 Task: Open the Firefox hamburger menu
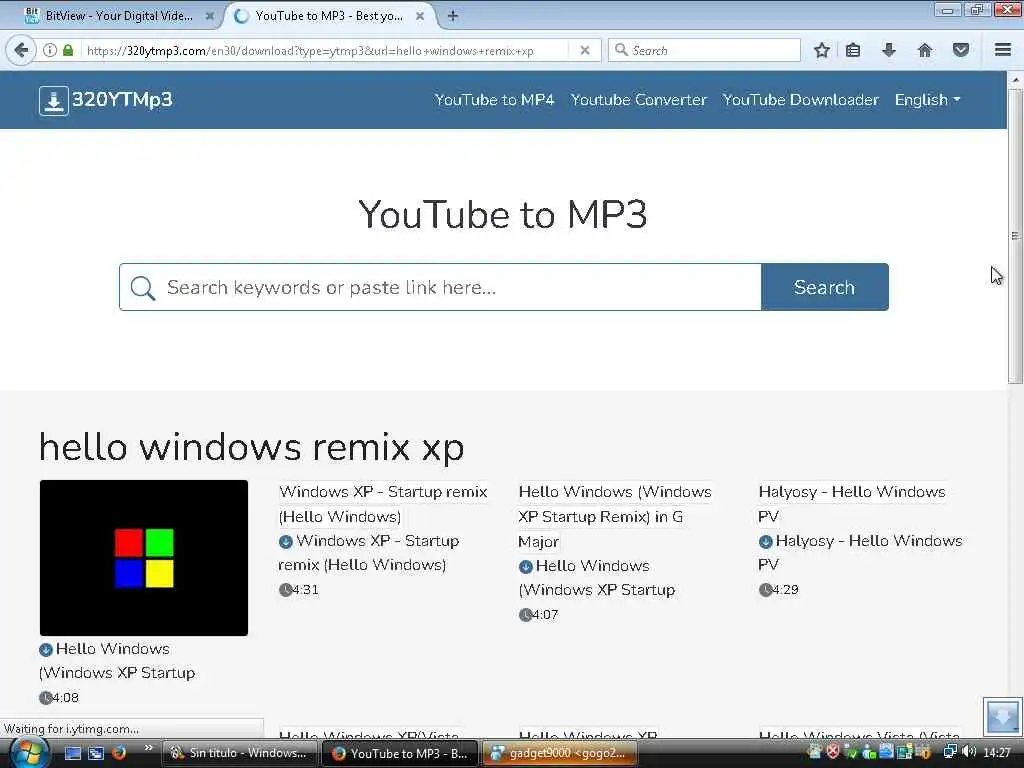click(x=1003, y=50)
